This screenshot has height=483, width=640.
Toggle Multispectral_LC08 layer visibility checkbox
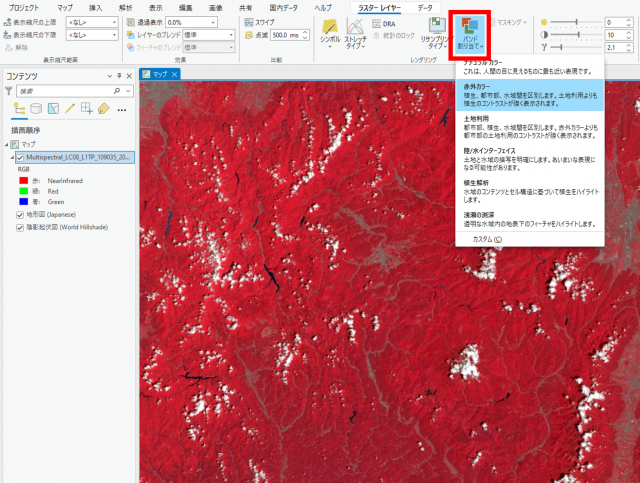pyautogui.click(x=20, y=158)
